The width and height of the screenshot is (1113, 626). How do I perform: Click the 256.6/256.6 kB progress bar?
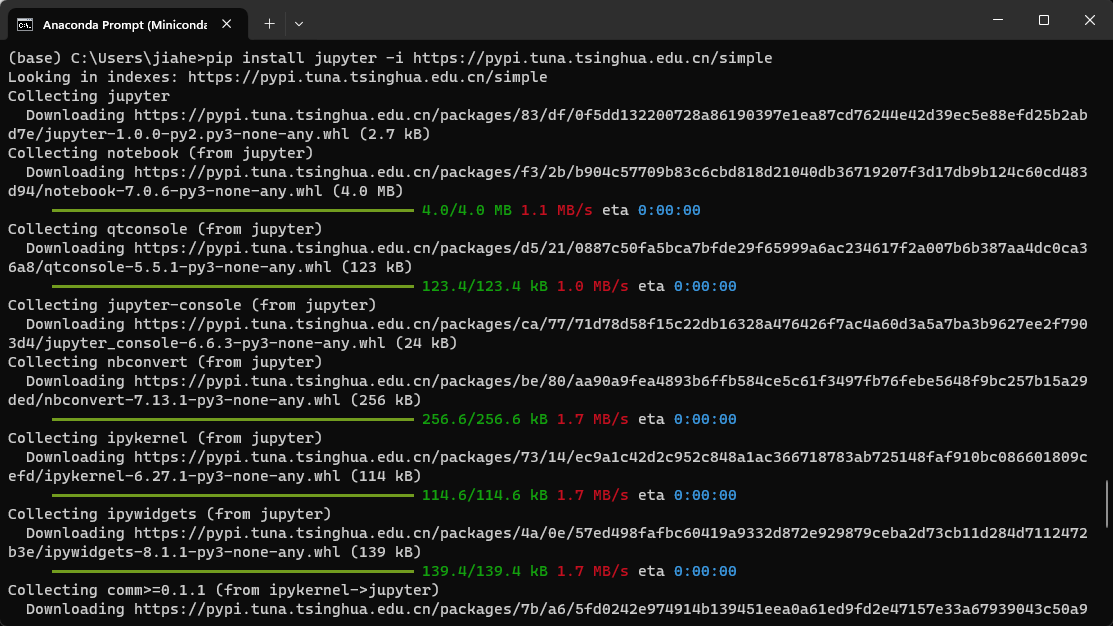pos(233,419)
